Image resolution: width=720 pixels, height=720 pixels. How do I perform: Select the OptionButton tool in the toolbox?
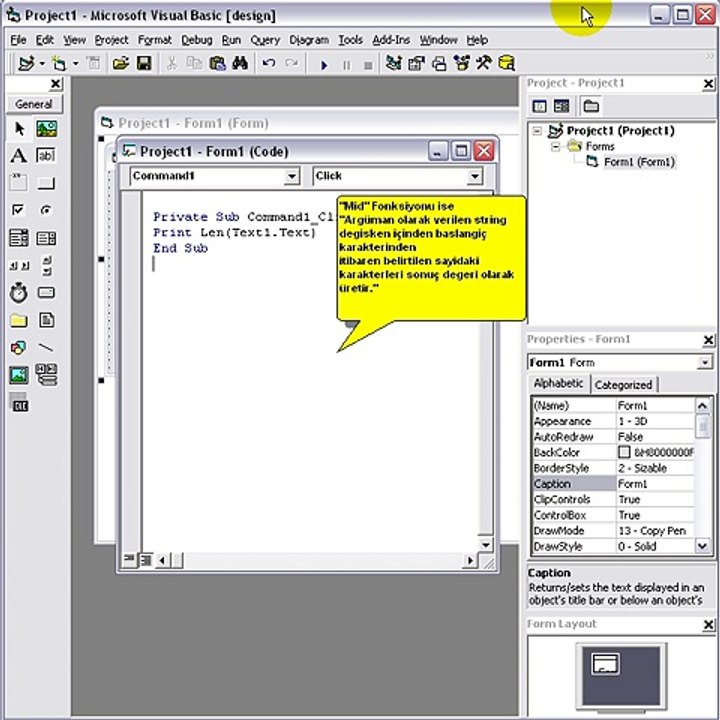point(46,210)
